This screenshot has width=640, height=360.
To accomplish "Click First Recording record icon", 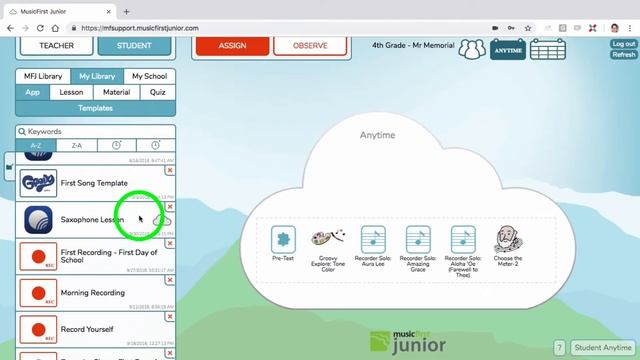I will coord(38,256).
